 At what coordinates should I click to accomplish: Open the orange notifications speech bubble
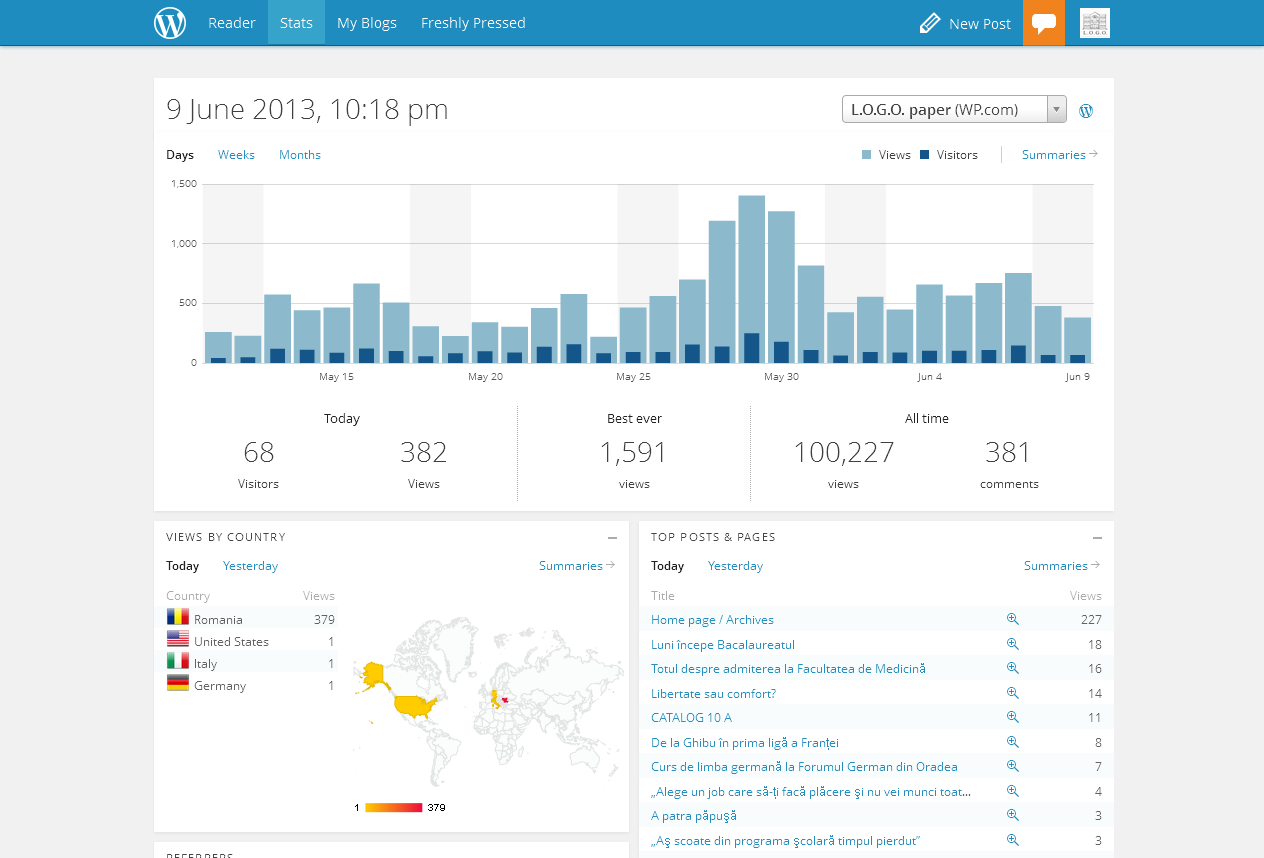pyautogui.click(x=1044, y=23)
